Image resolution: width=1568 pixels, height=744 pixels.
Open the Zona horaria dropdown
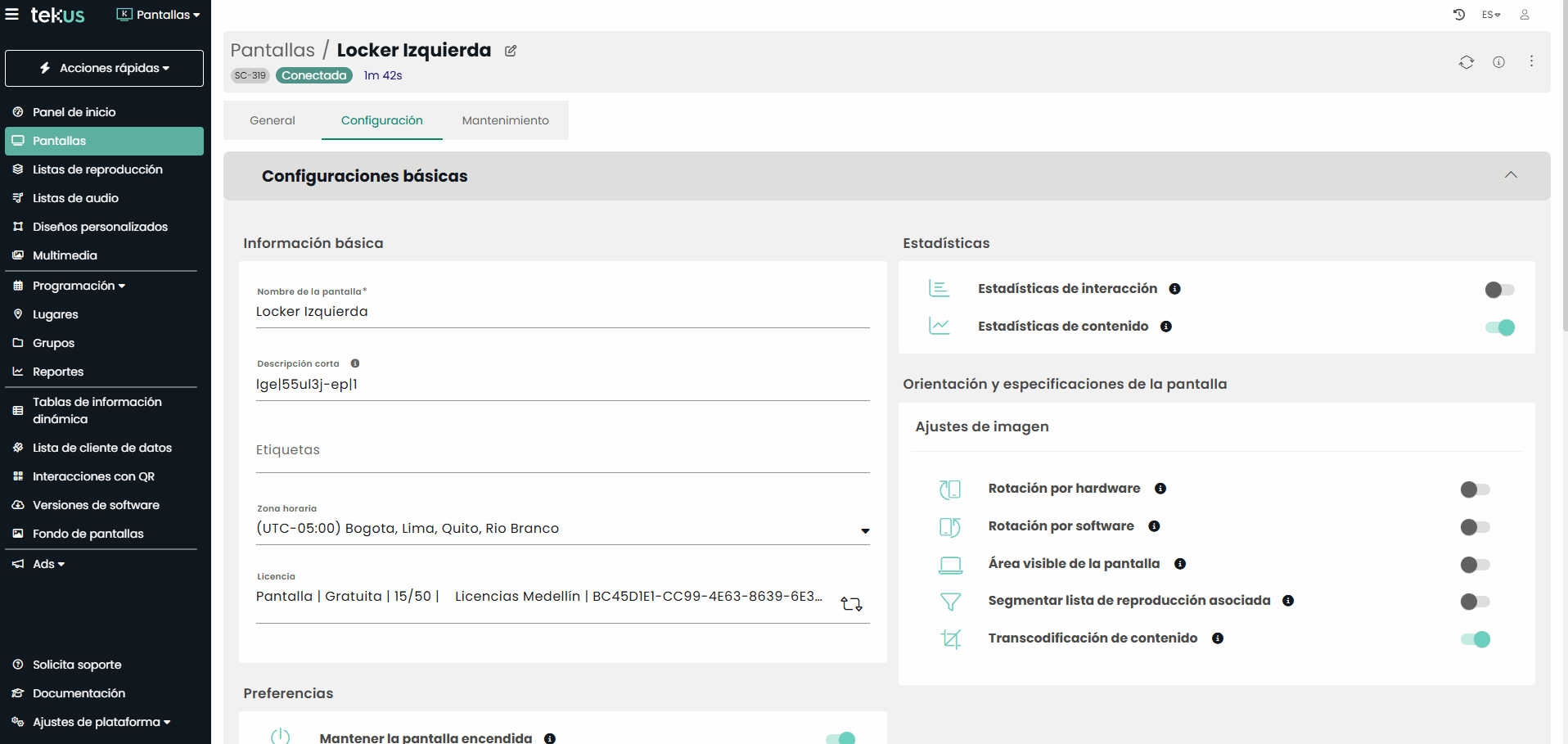pyautogui.click(x=864, y=530)
